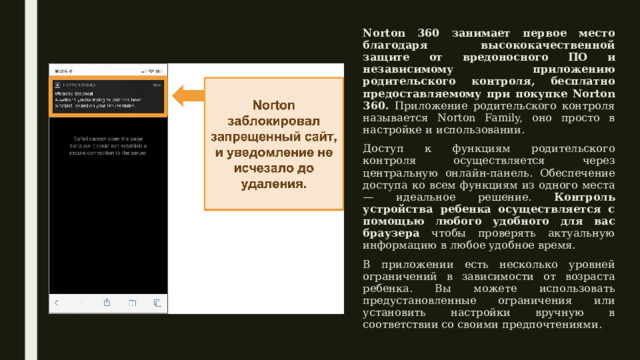The width and height of the screenshot is (640, 360).
Task: Click the Wi-Fi icon in phone status bar
Action: (x=151, y=71)
